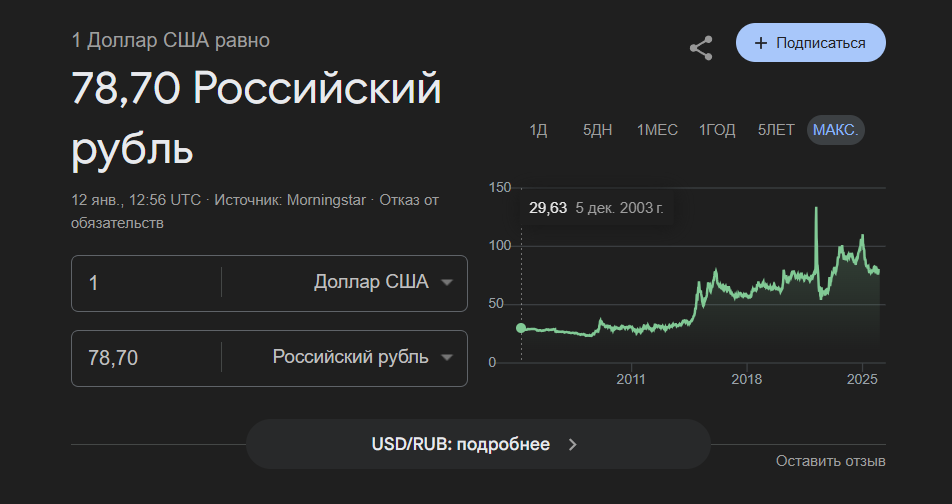This screenshot has width=952, height=504.
Task: Click the green data point marker on chart
Action: [x=520, y=328]
